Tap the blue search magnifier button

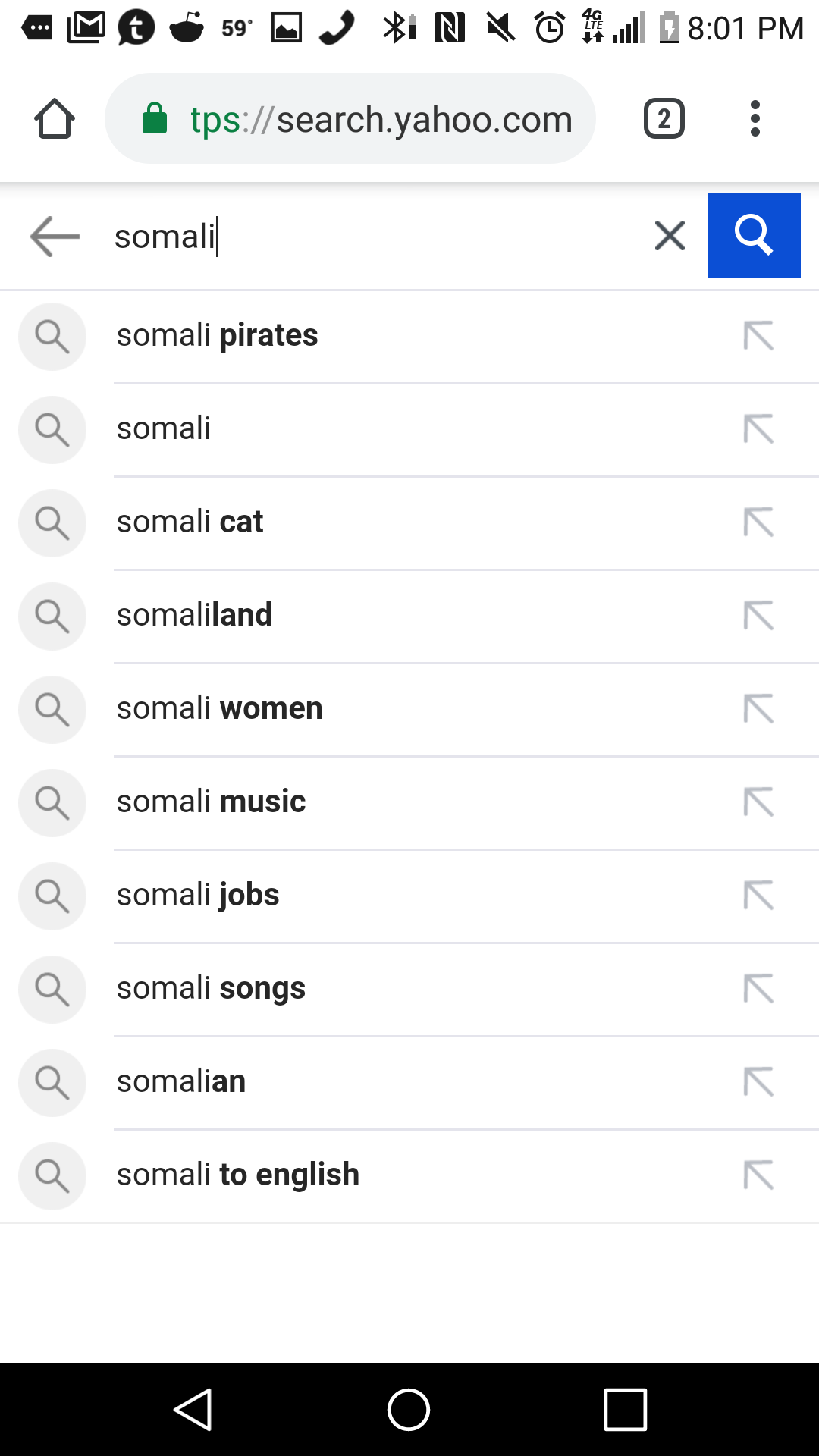pos(754,235)
